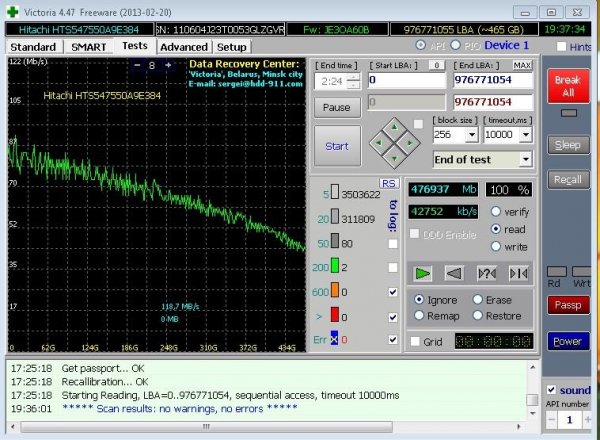Select the random scan mode icon
This screenshot has height=440, width=600.
click(x=487, y=272)
